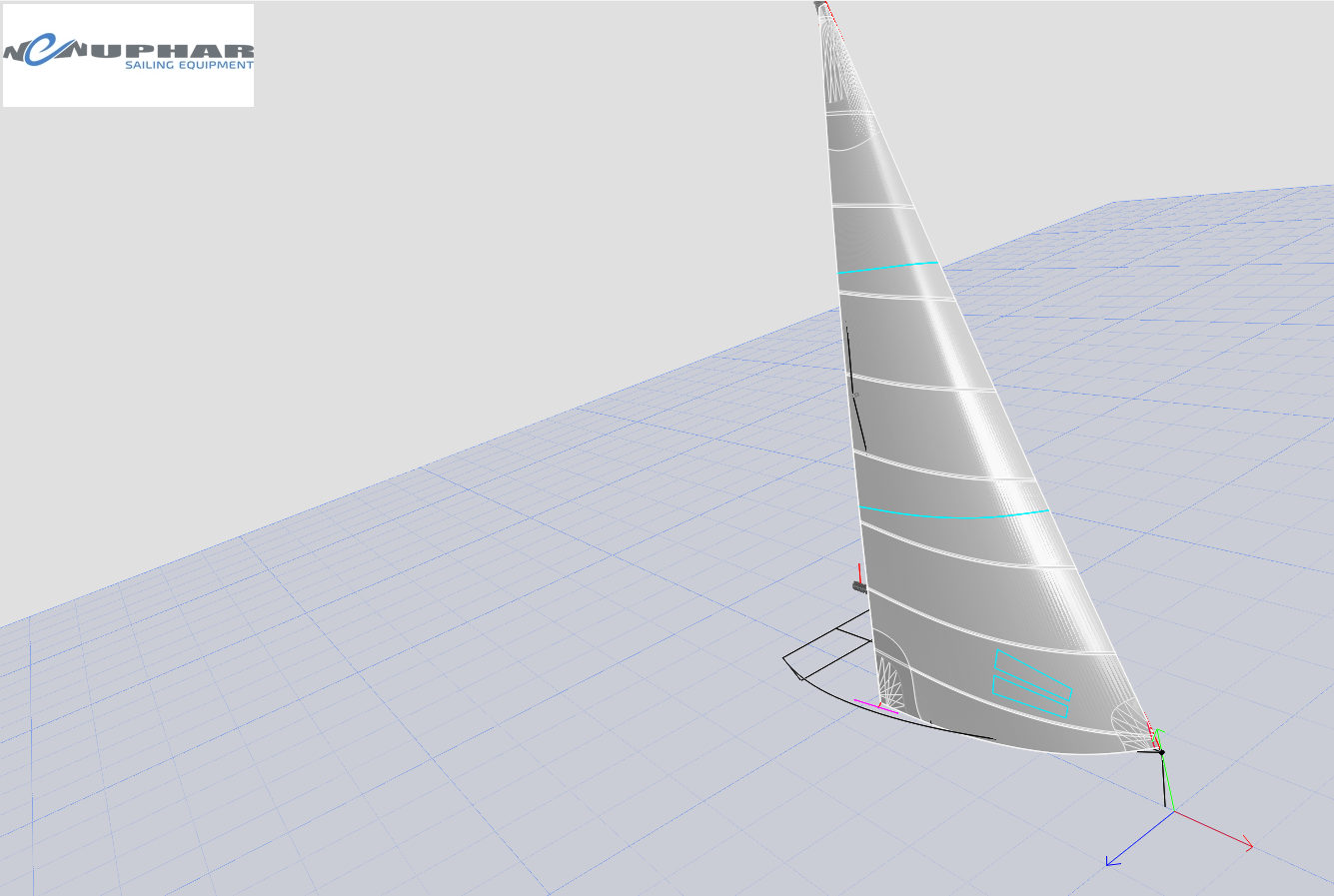This screenshot has width=1334, height=896.
Task: Click the Nenuphar Sailing Equipment logo
Action: click(128, 55)
